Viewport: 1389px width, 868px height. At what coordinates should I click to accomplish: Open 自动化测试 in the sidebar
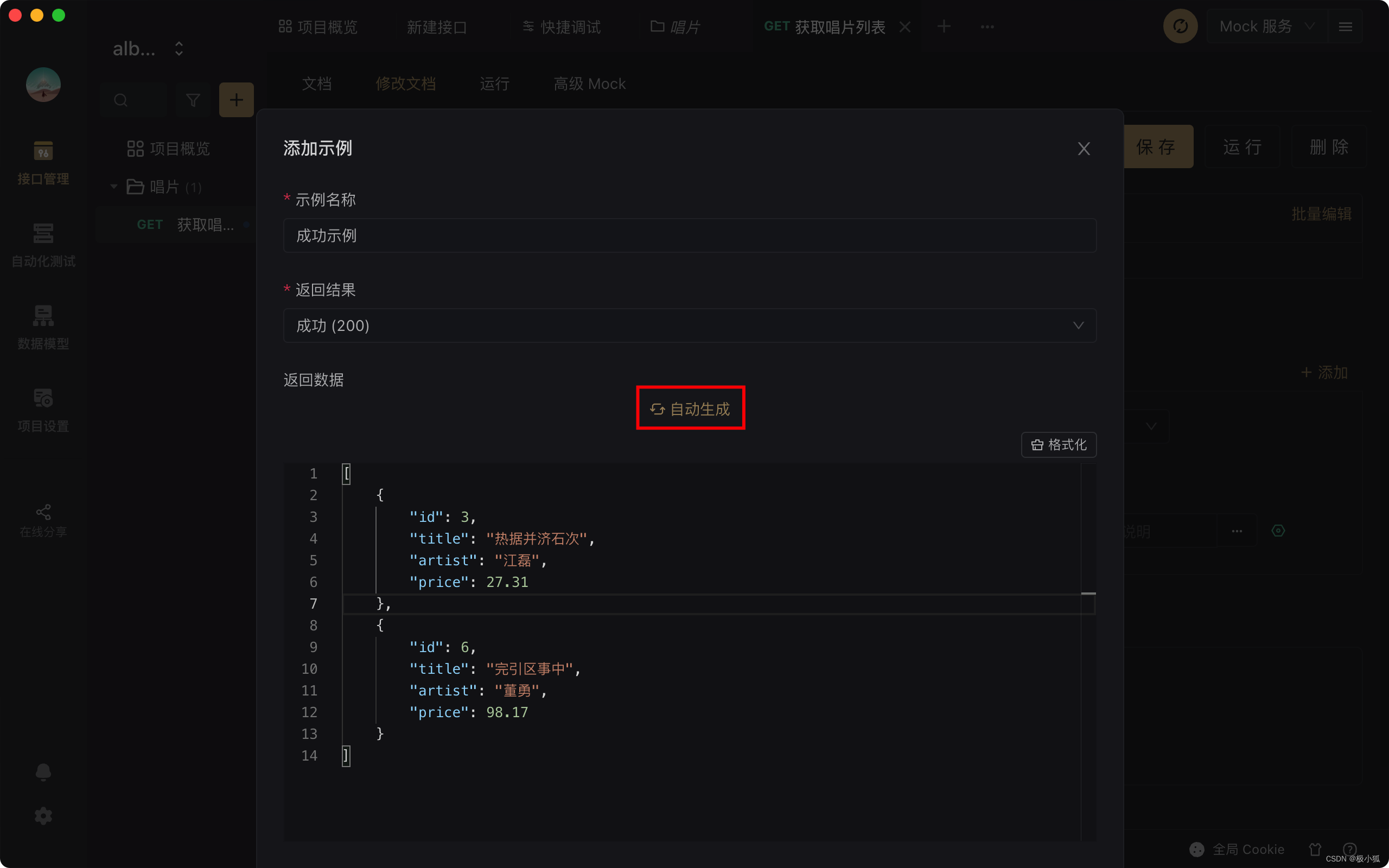[x=43, y=246]
